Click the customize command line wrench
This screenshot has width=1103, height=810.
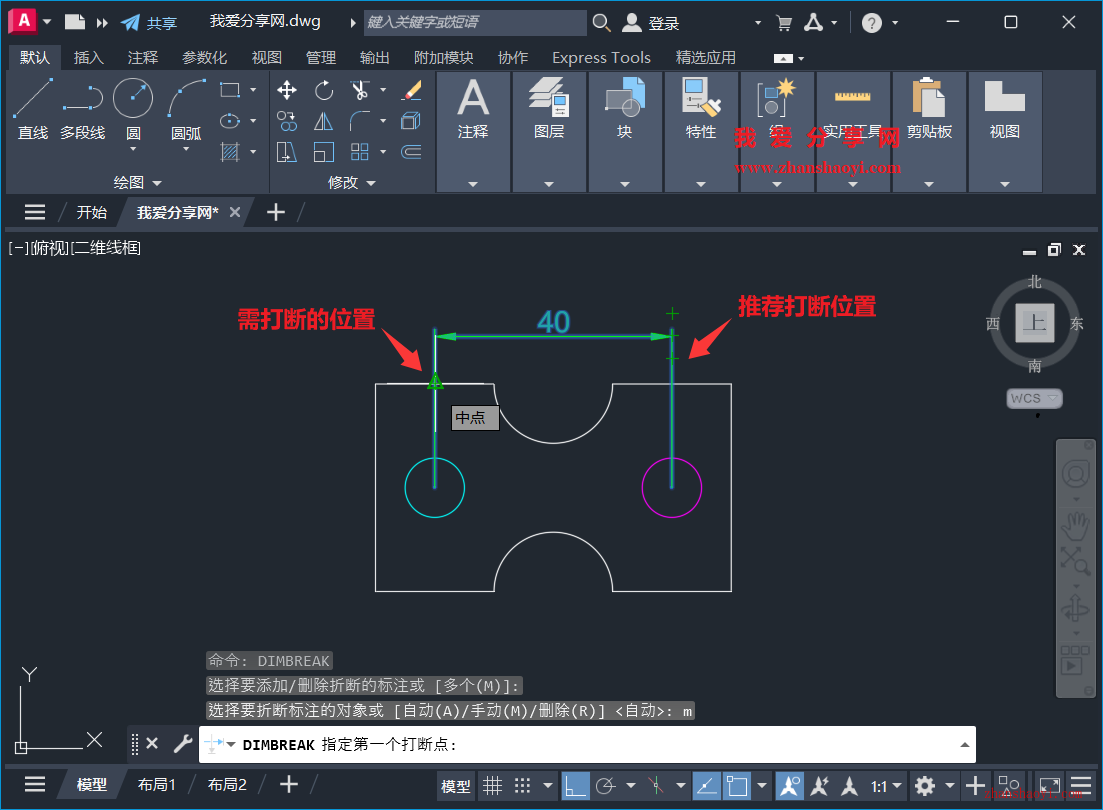pos(183,744)
